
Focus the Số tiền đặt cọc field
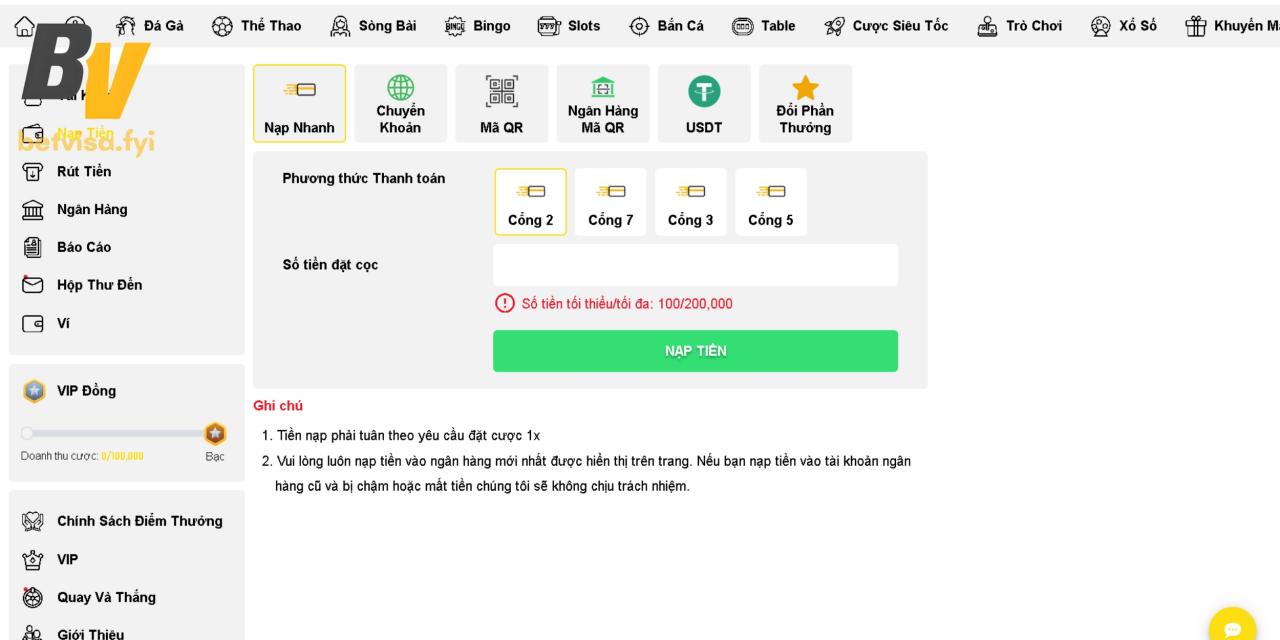(x=695, y=265)
